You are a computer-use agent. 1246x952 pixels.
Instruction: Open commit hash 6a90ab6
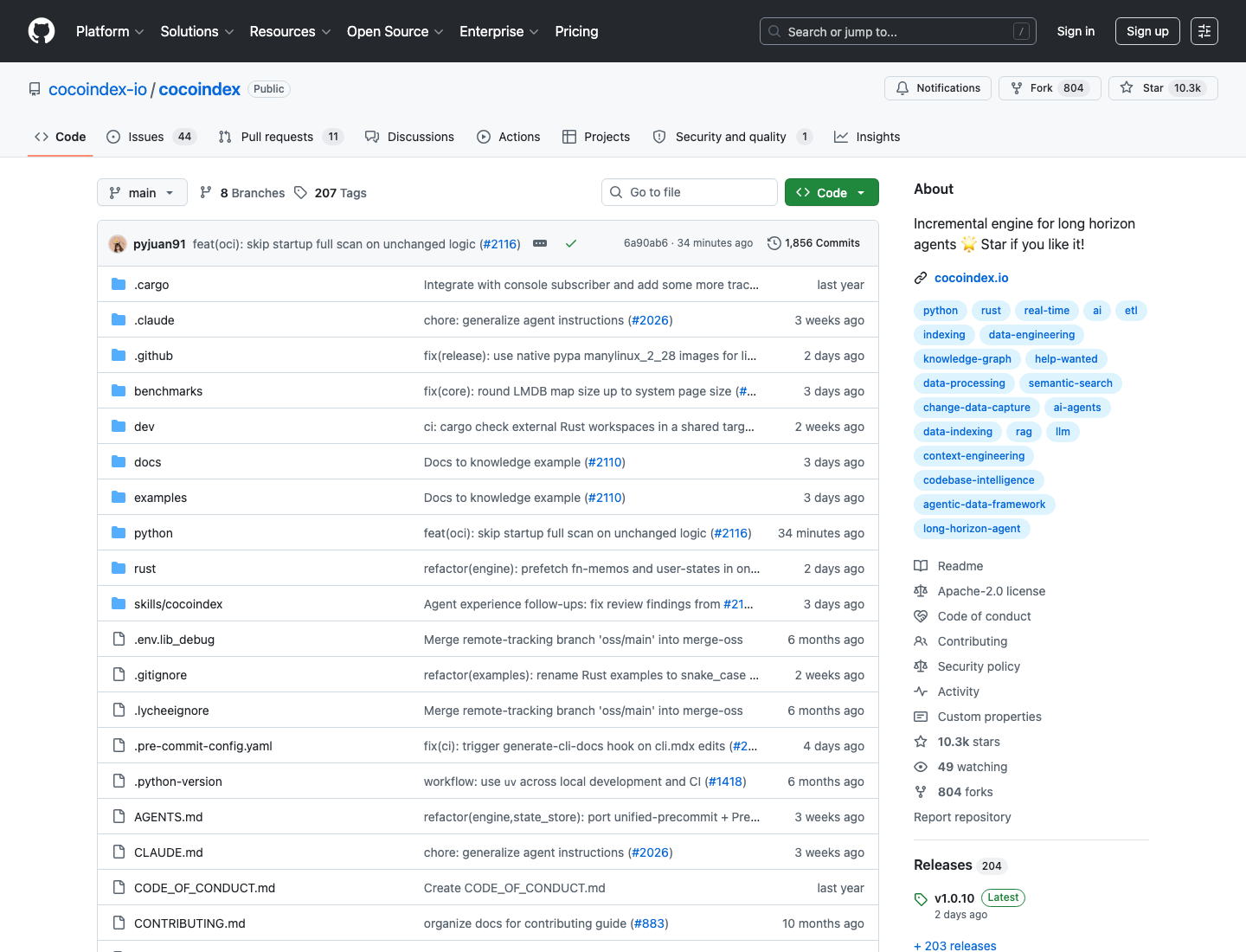pyautogui.click(x=645, y=243)
